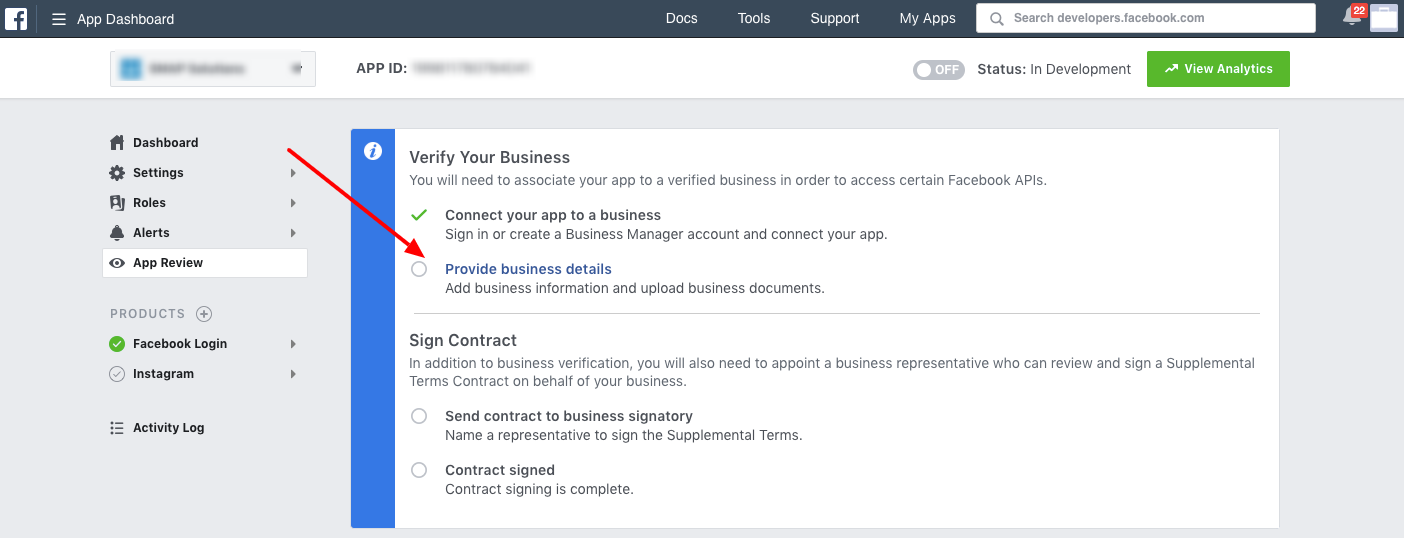Open Activity Log in the sidebar
This screenshot has width=1404, height=538.
coord(169,428)
